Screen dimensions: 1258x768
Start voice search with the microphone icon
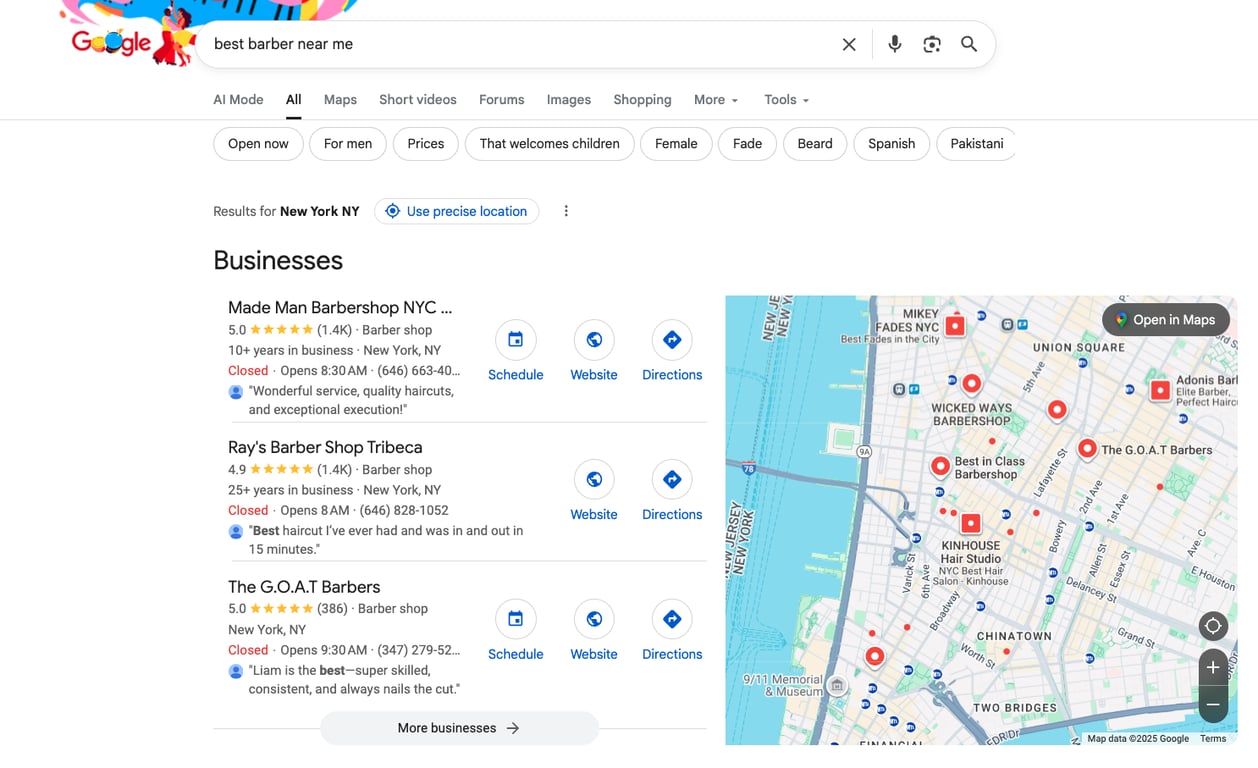[894, 44]
